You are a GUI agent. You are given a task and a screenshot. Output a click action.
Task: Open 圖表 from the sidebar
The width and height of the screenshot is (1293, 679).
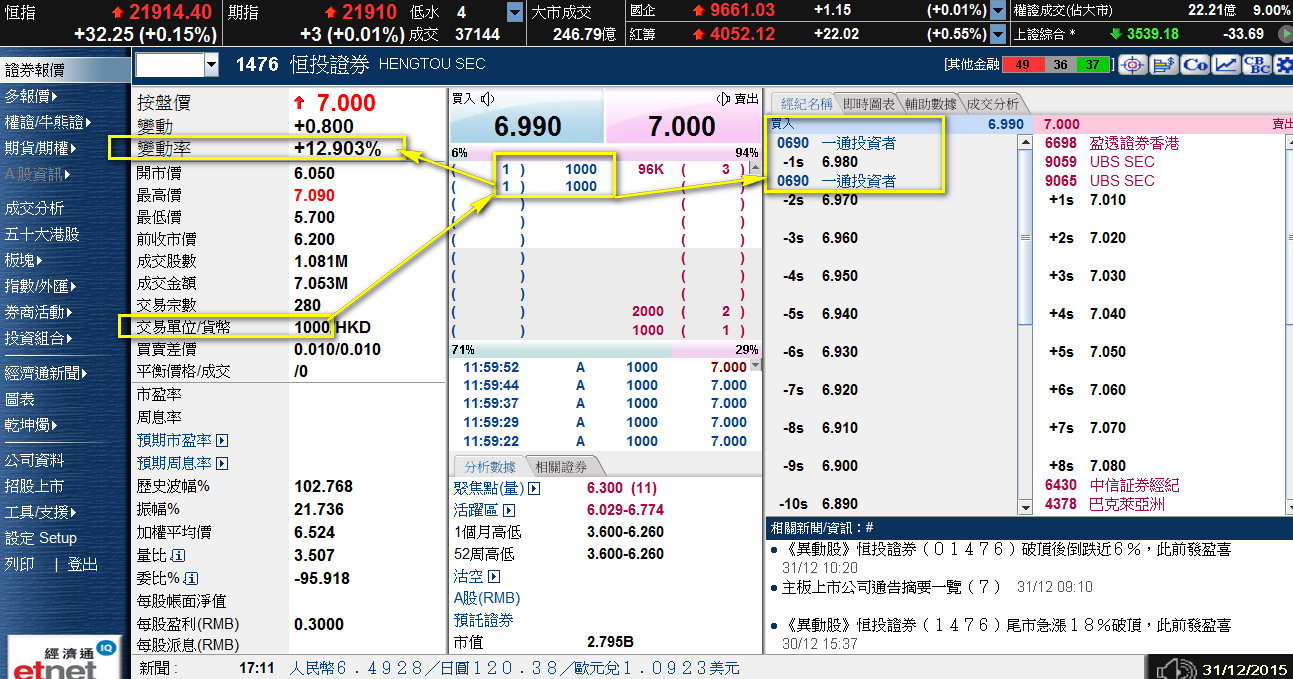click(x=20, y=399)
